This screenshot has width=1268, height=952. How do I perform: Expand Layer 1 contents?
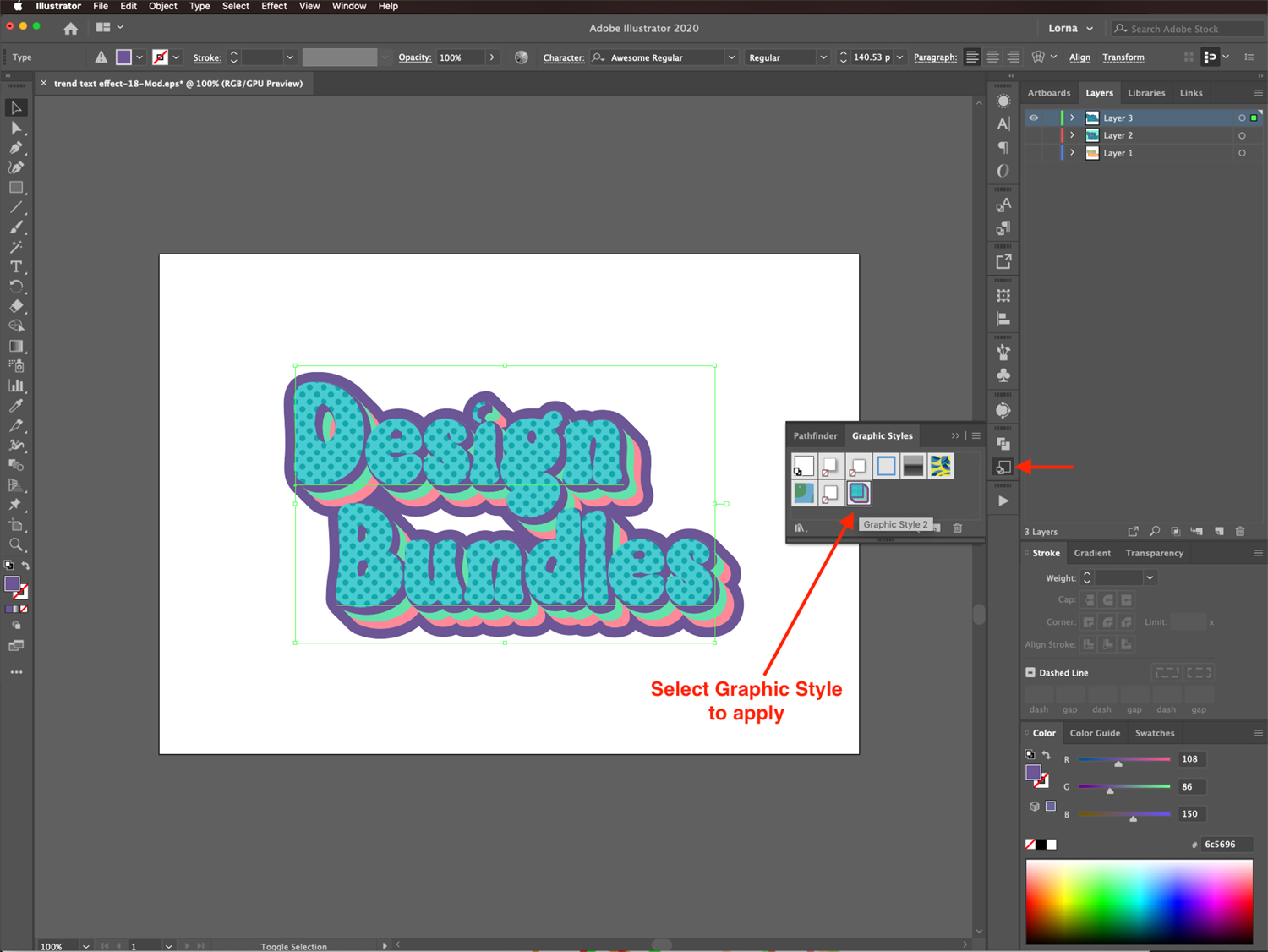(x=1073, y=153)
